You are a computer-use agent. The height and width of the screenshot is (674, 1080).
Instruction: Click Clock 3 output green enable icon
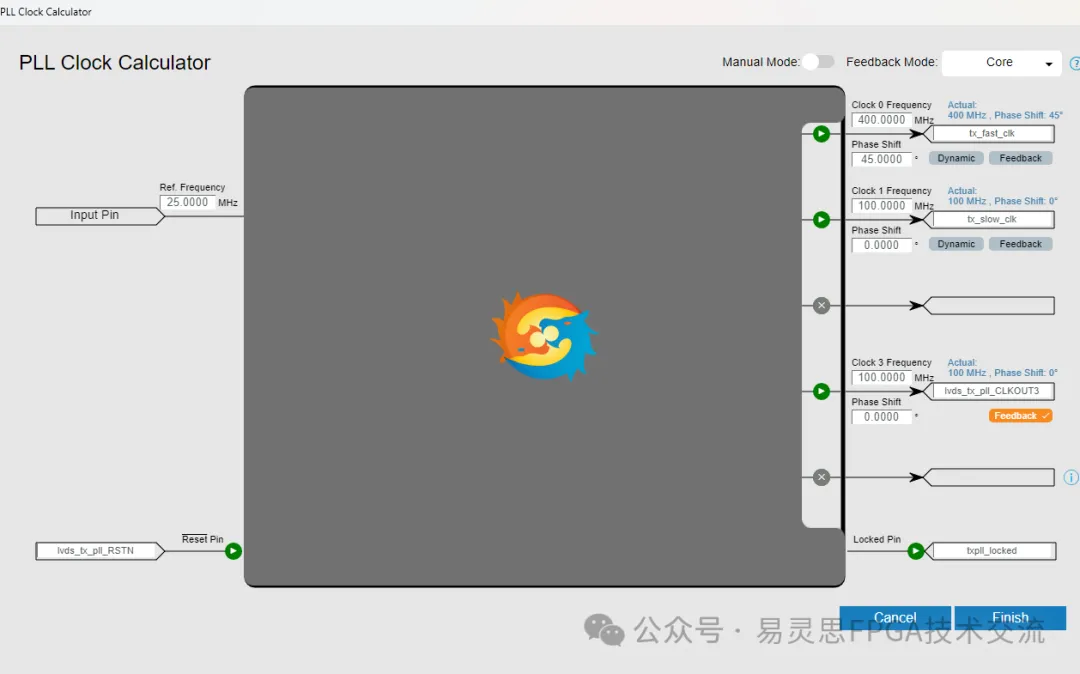pos(821,391)
